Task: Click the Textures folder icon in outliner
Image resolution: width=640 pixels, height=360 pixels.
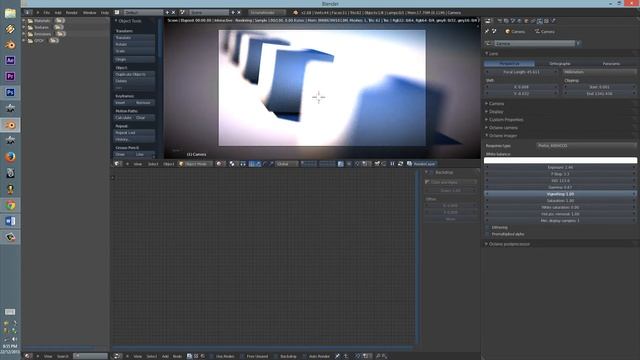Action: tap(30, 27)
